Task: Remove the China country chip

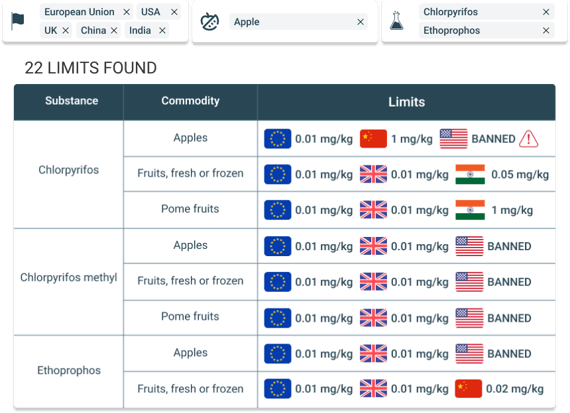Action: pos(114,31)
